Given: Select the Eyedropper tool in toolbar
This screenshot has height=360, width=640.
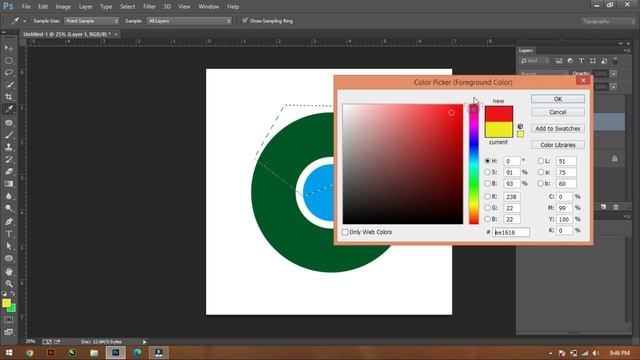Looking at the screenshot, I should [x=9, y=109].
